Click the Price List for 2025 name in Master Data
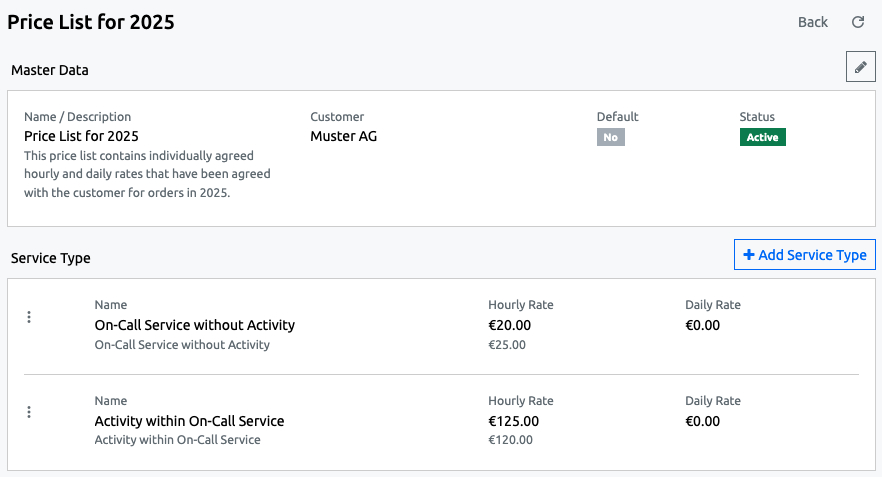The height and width of the screenshot is (477, 882). tap(81, 136)
